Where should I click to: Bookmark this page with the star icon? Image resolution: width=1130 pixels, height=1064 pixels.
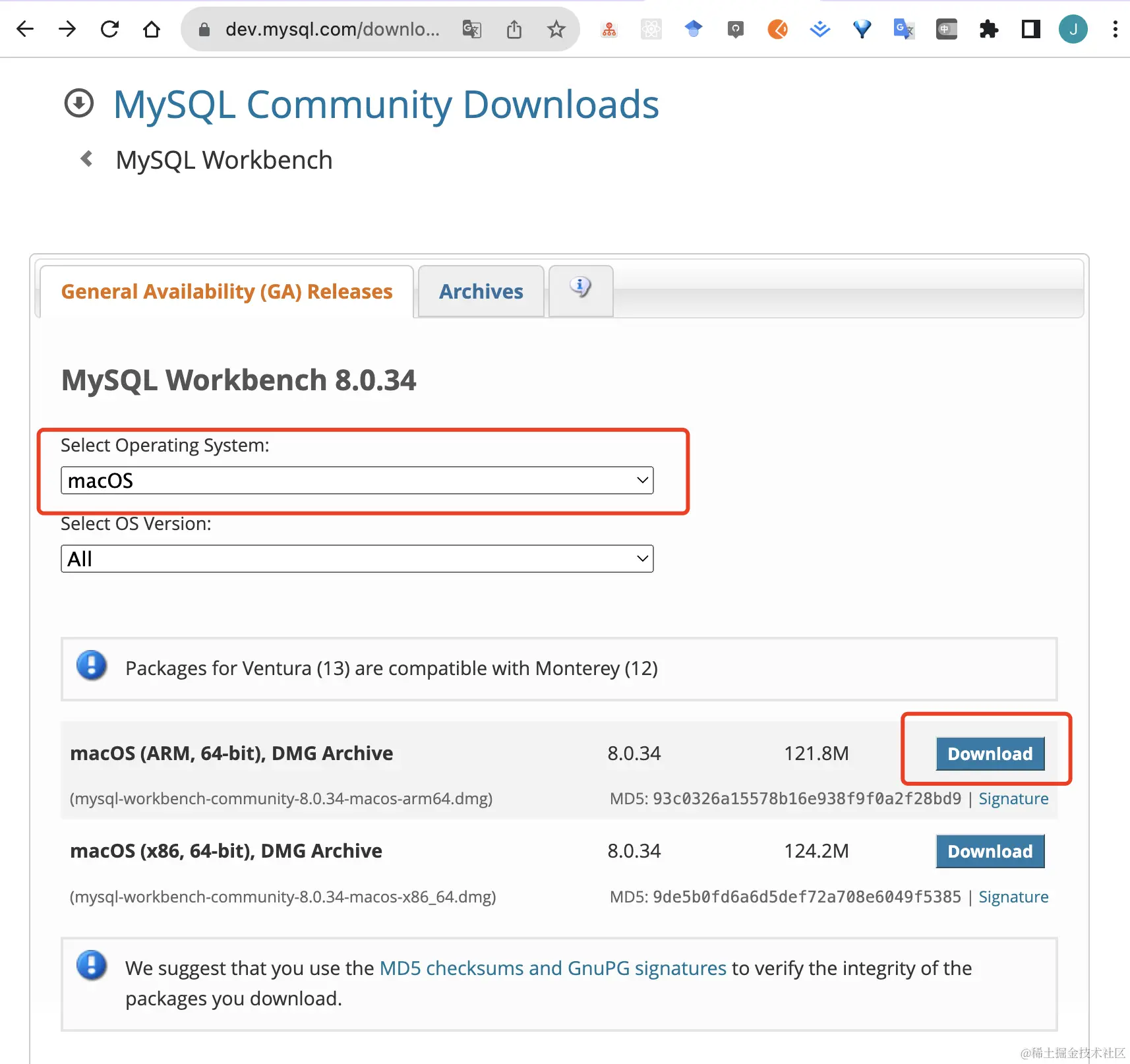[x=557, y=29]
